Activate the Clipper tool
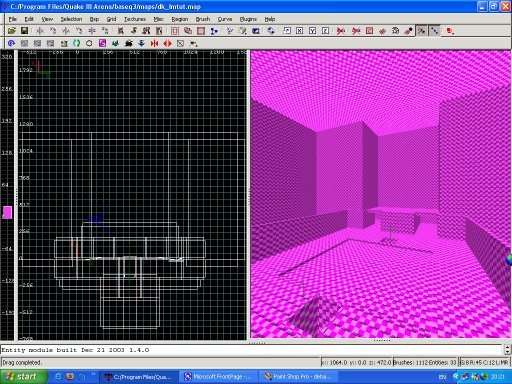 [214, 31]
